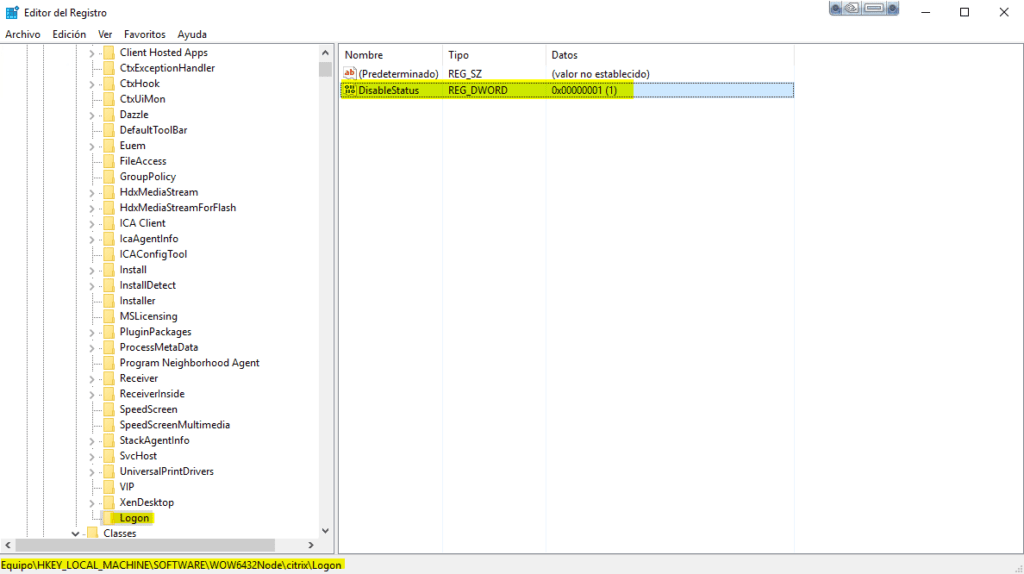
Task: Expand the Client Hosted Apps key
Action: point(92,53)
